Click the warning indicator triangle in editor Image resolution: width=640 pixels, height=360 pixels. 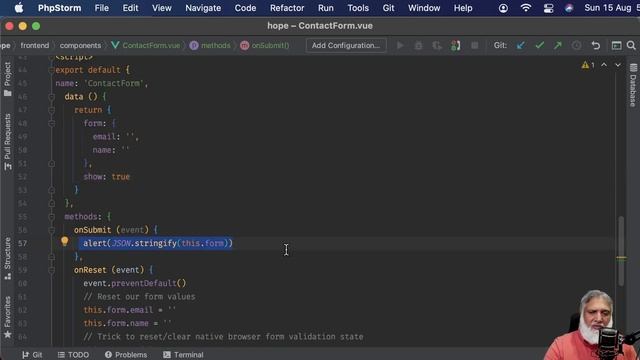pyautogui.click(x=585, y=65)
